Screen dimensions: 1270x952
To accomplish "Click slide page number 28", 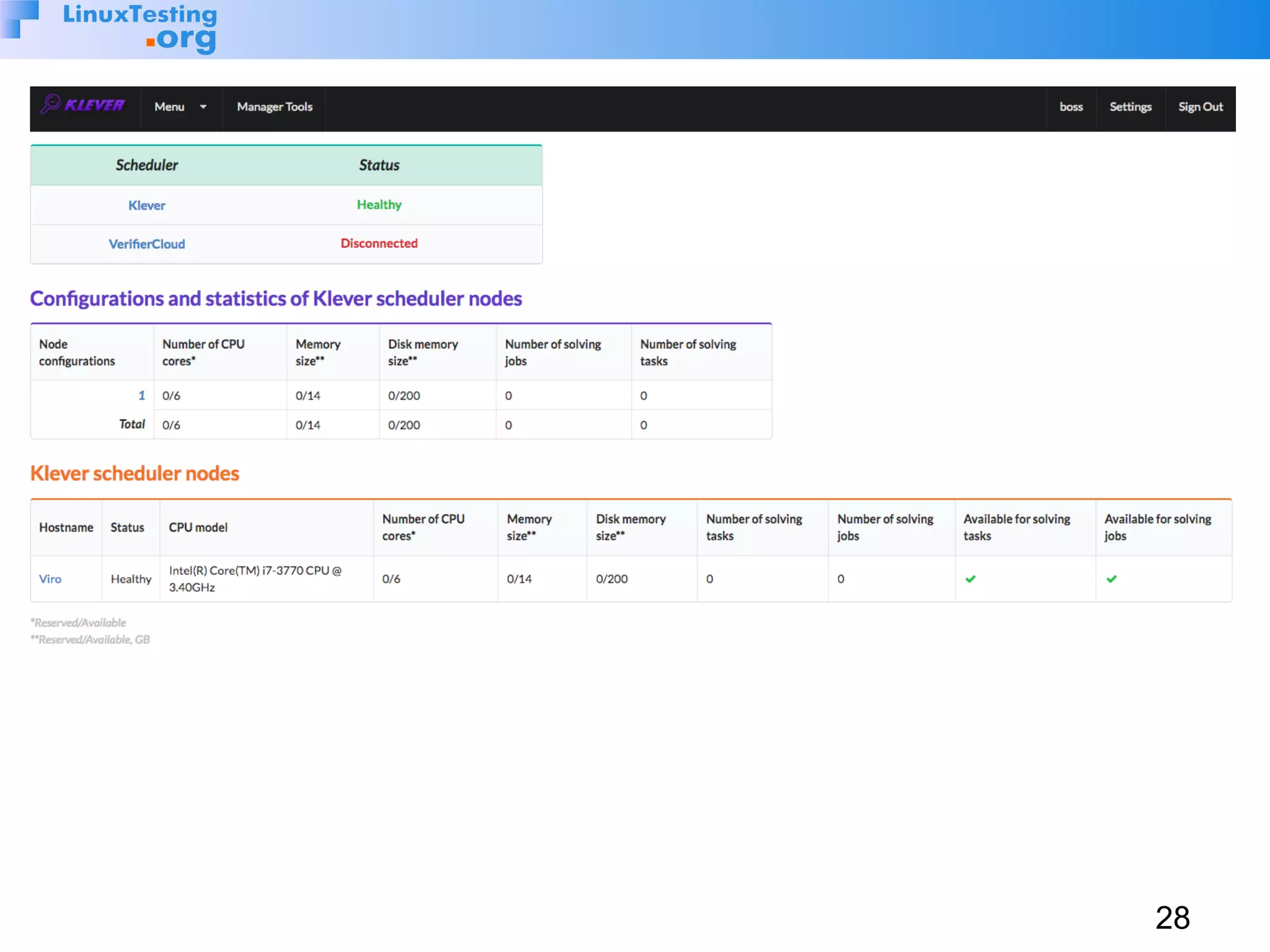I will click(1172, 917).
